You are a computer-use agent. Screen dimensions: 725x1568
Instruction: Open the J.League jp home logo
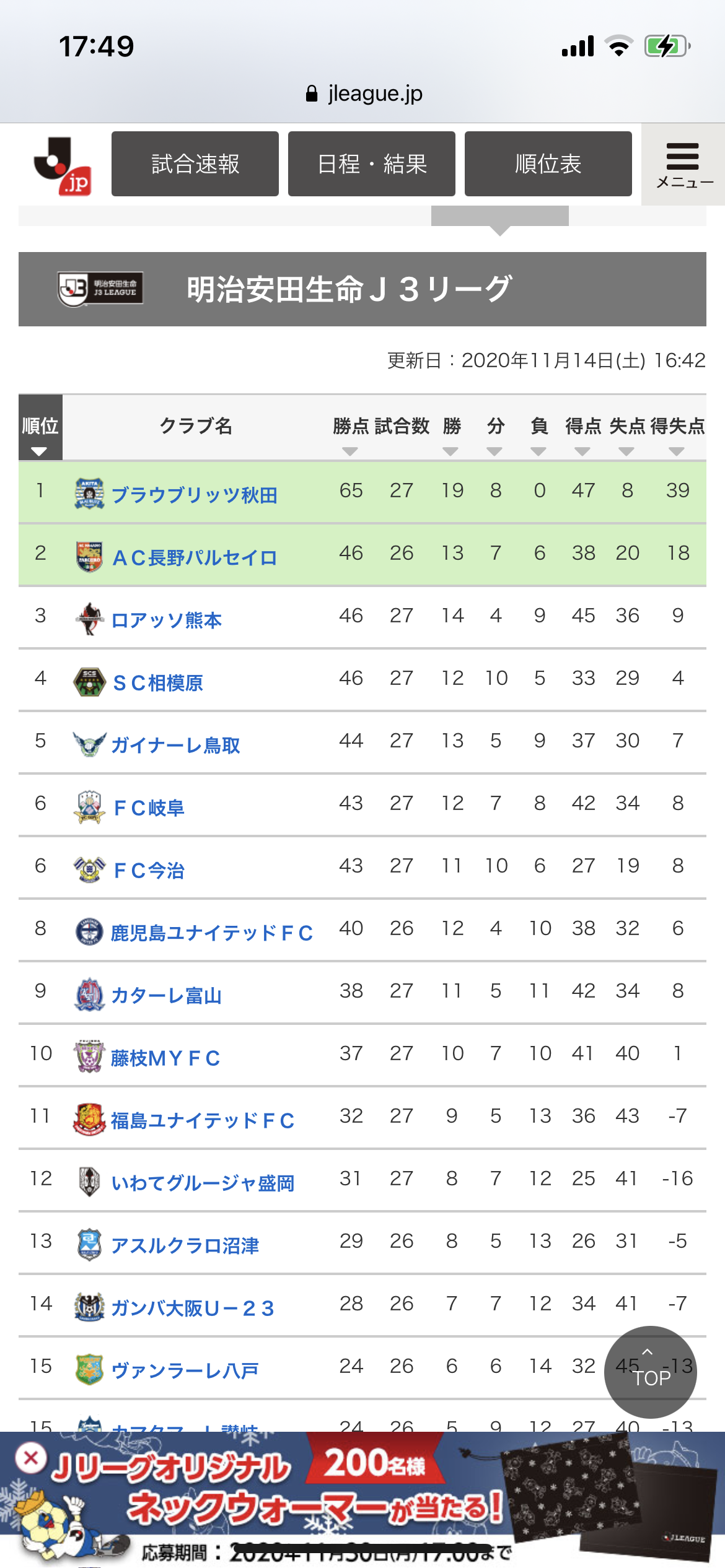click(62, 166)
